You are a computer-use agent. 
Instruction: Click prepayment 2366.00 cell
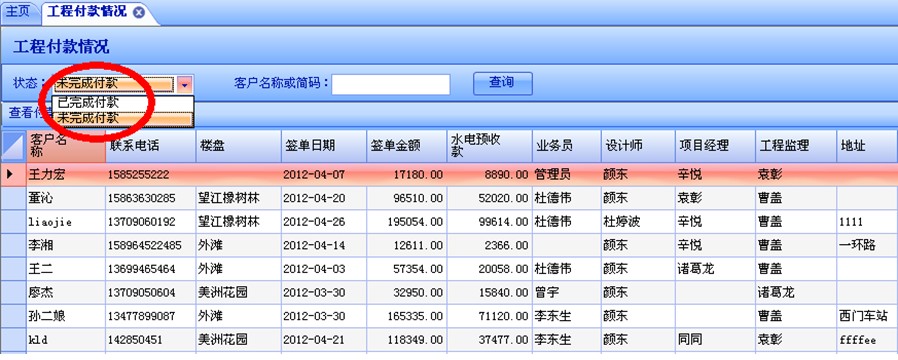click(489, 246)
